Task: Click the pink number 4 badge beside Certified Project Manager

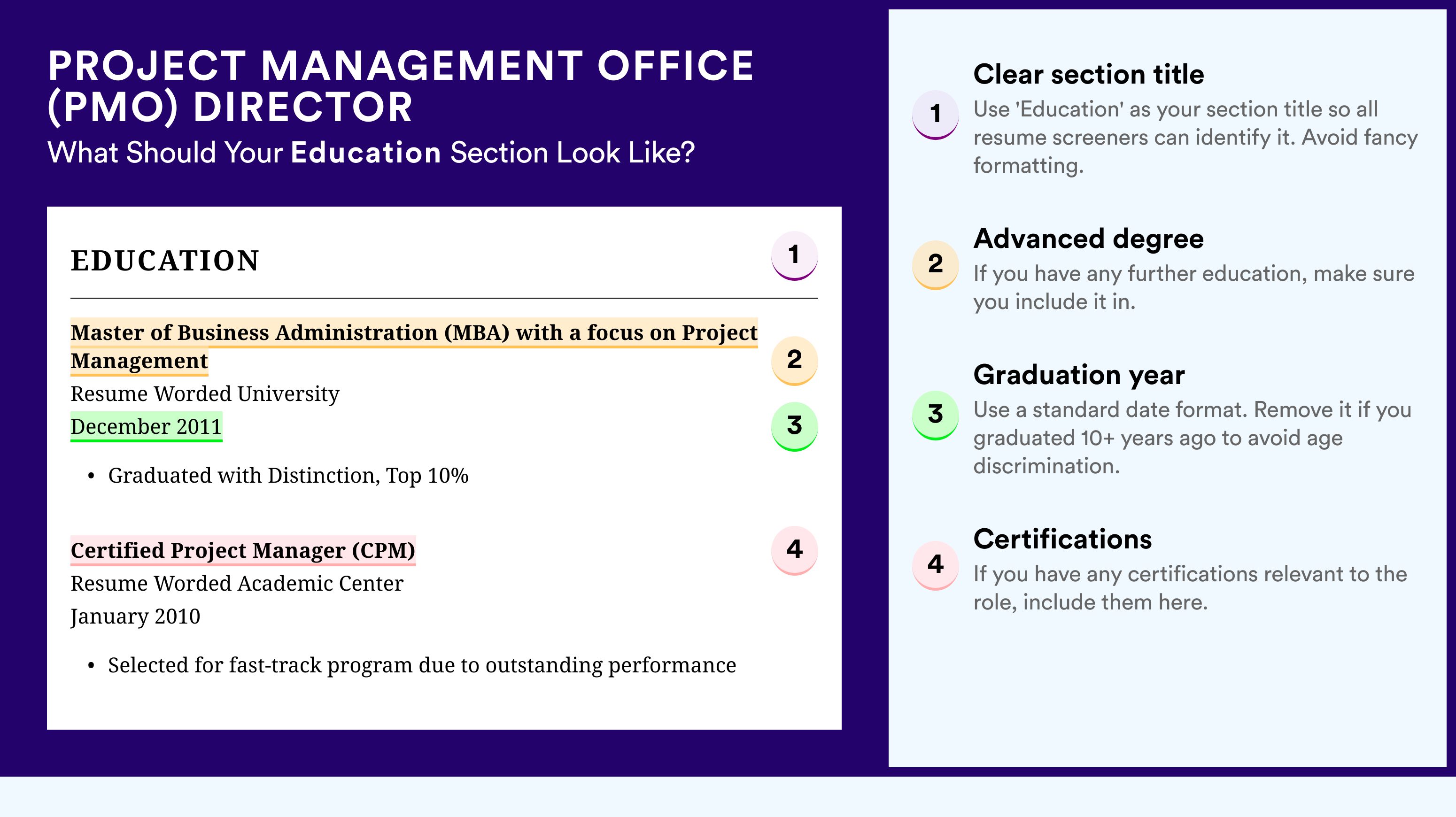Action: [x=794, y=550]
